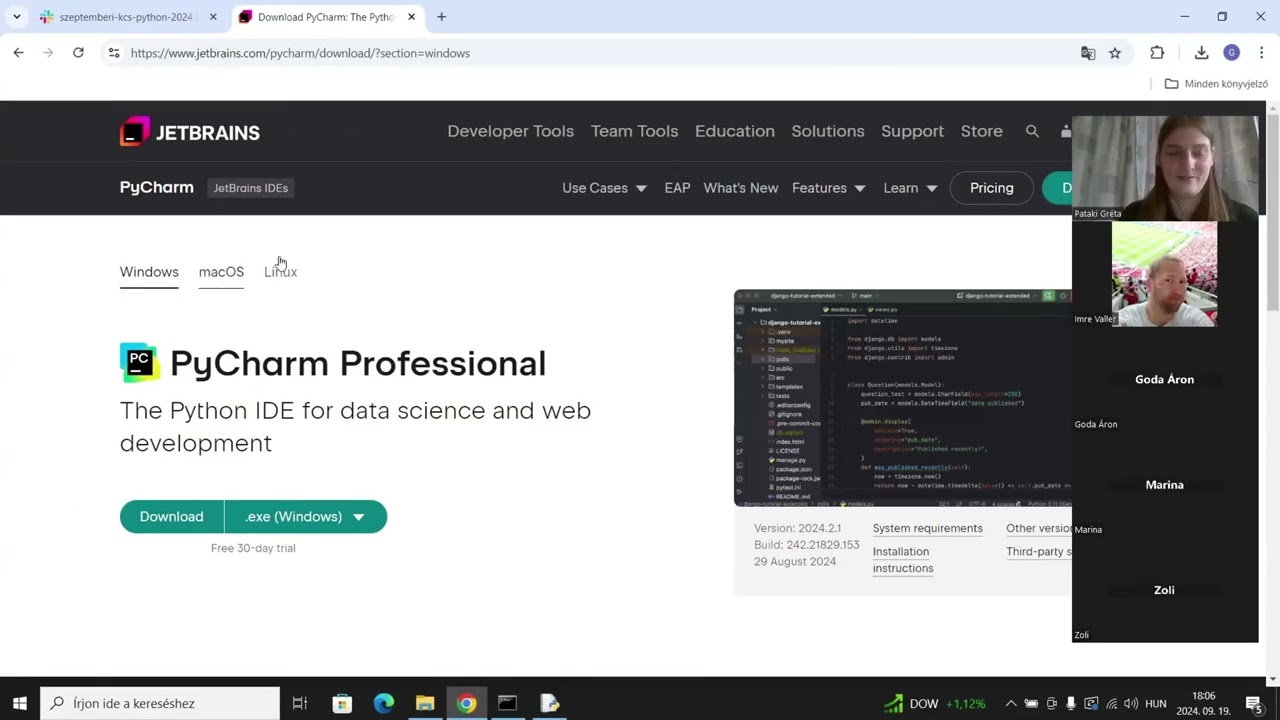Click the Windows taskbar search box

pos(160,703)
